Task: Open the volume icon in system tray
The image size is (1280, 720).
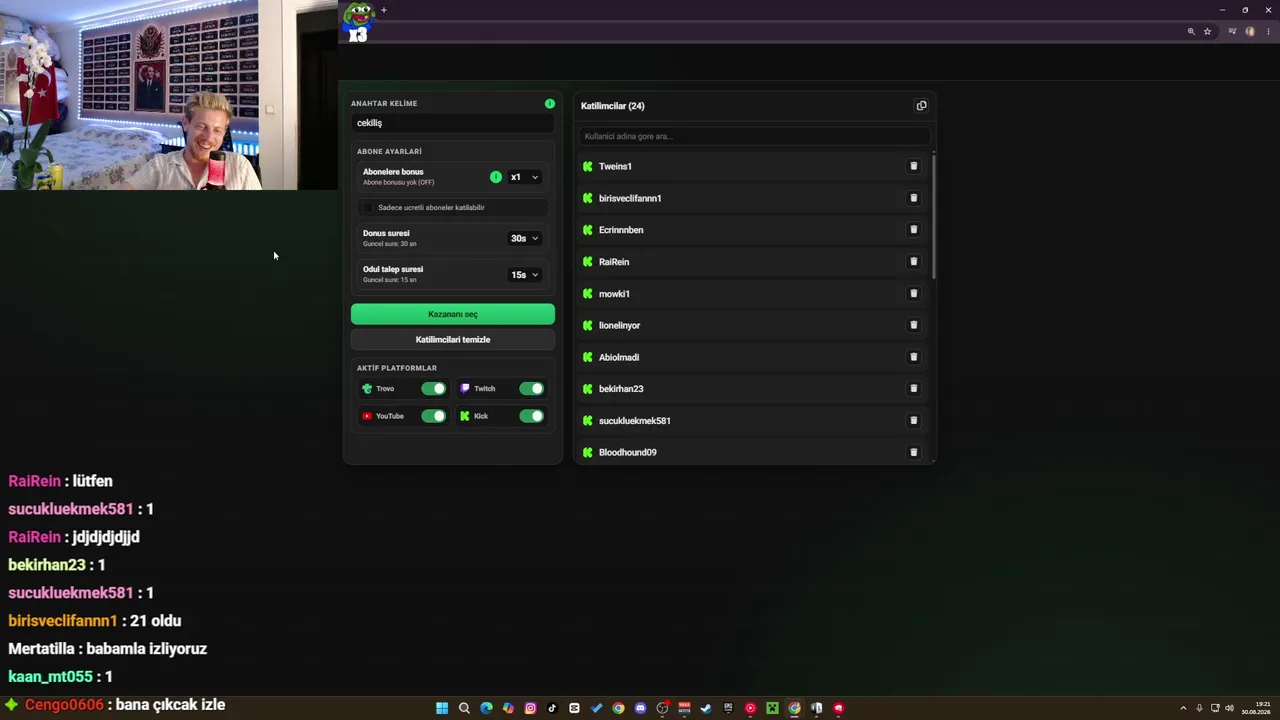Action: pyautogui.click(x=1229, y=708)
